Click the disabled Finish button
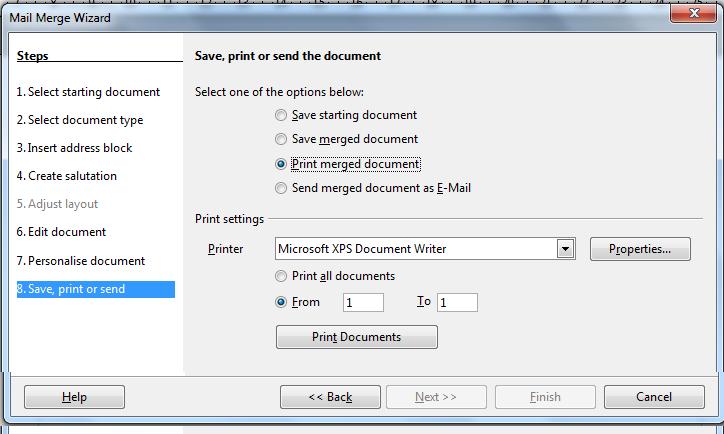 coord(545,397)
